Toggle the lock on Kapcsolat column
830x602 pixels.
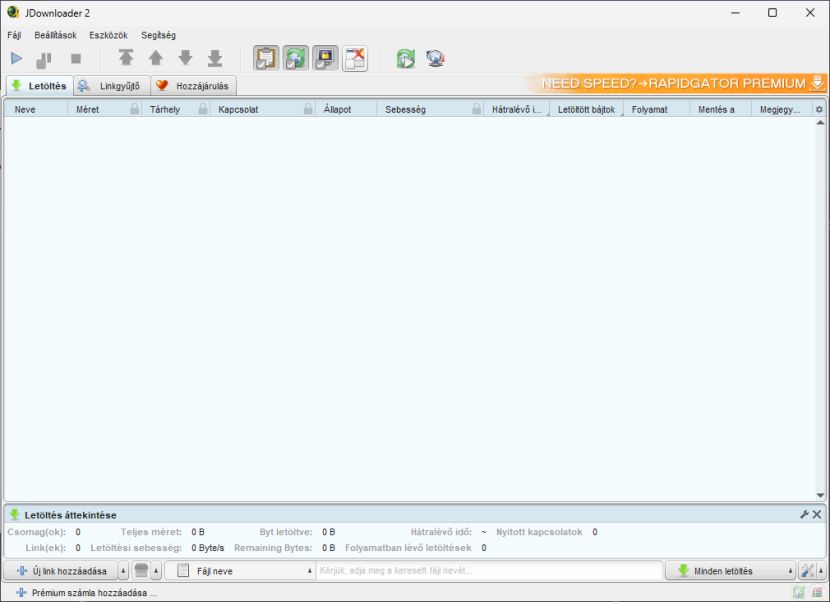[308, 109]
